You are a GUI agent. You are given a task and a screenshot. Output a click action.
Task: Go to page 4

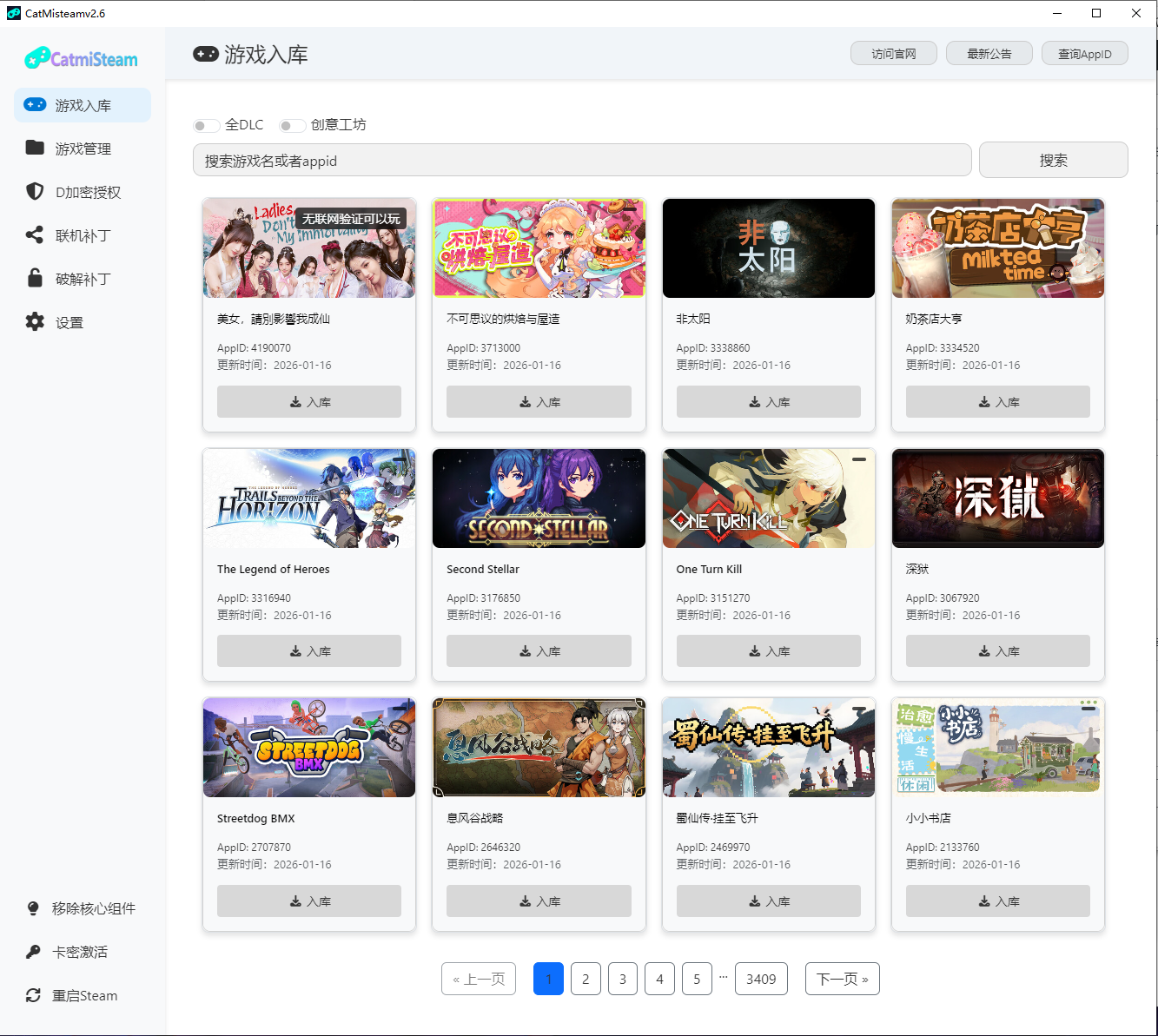(x=660, y=979)
